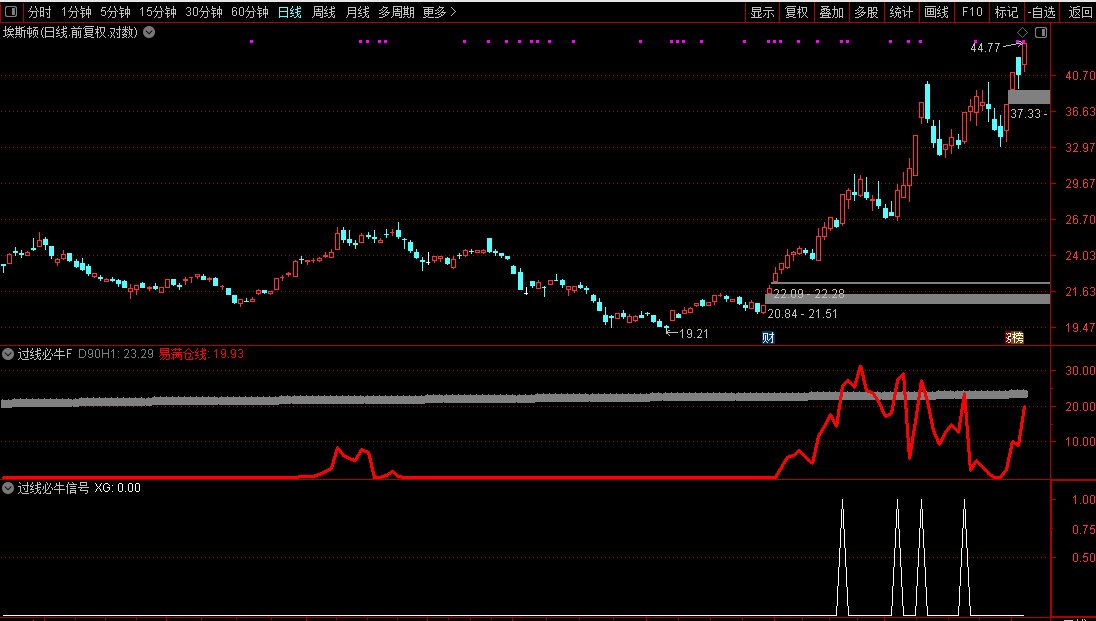Viewport: 1096px width, 621px height.
Task: Click the latest red candlestick at the peak
Action: tap(1025, 57)
